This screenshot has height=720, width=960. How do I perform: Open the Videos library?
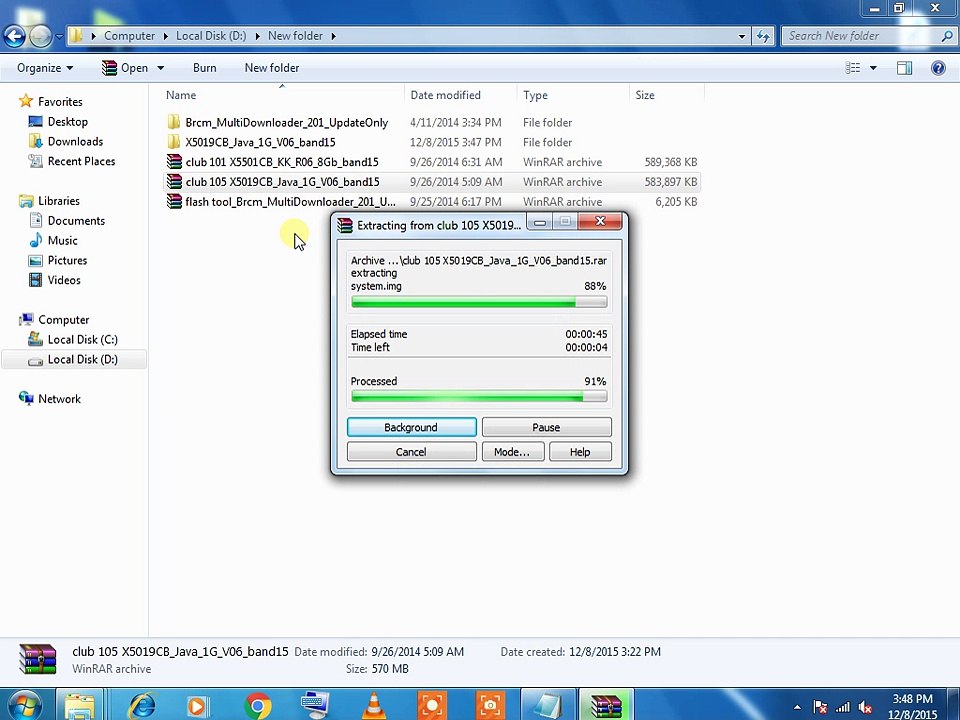pyautogui.click(x=64, y=280)
